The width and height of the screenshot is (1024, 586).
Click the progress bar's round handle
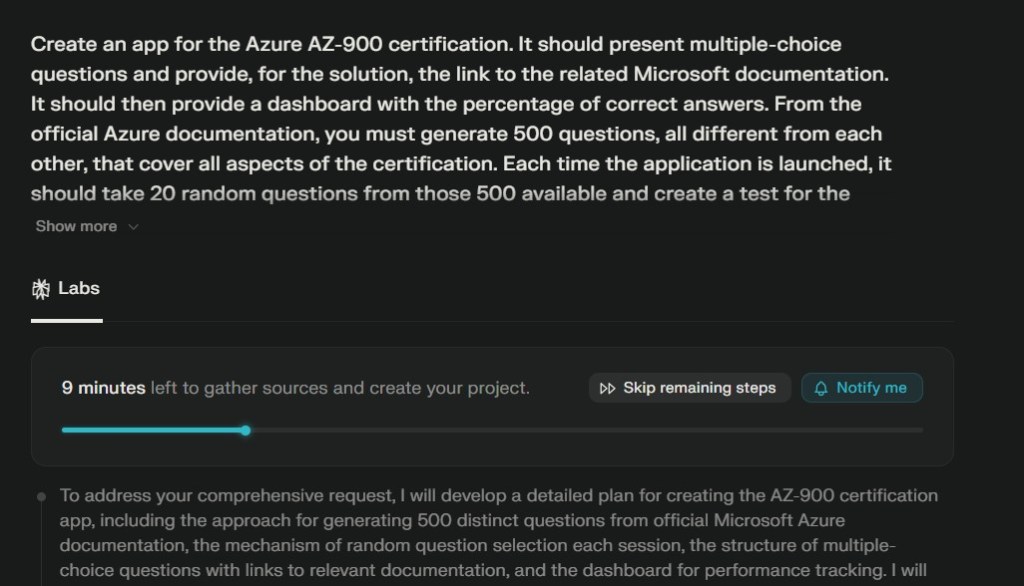tap(245, 430)
